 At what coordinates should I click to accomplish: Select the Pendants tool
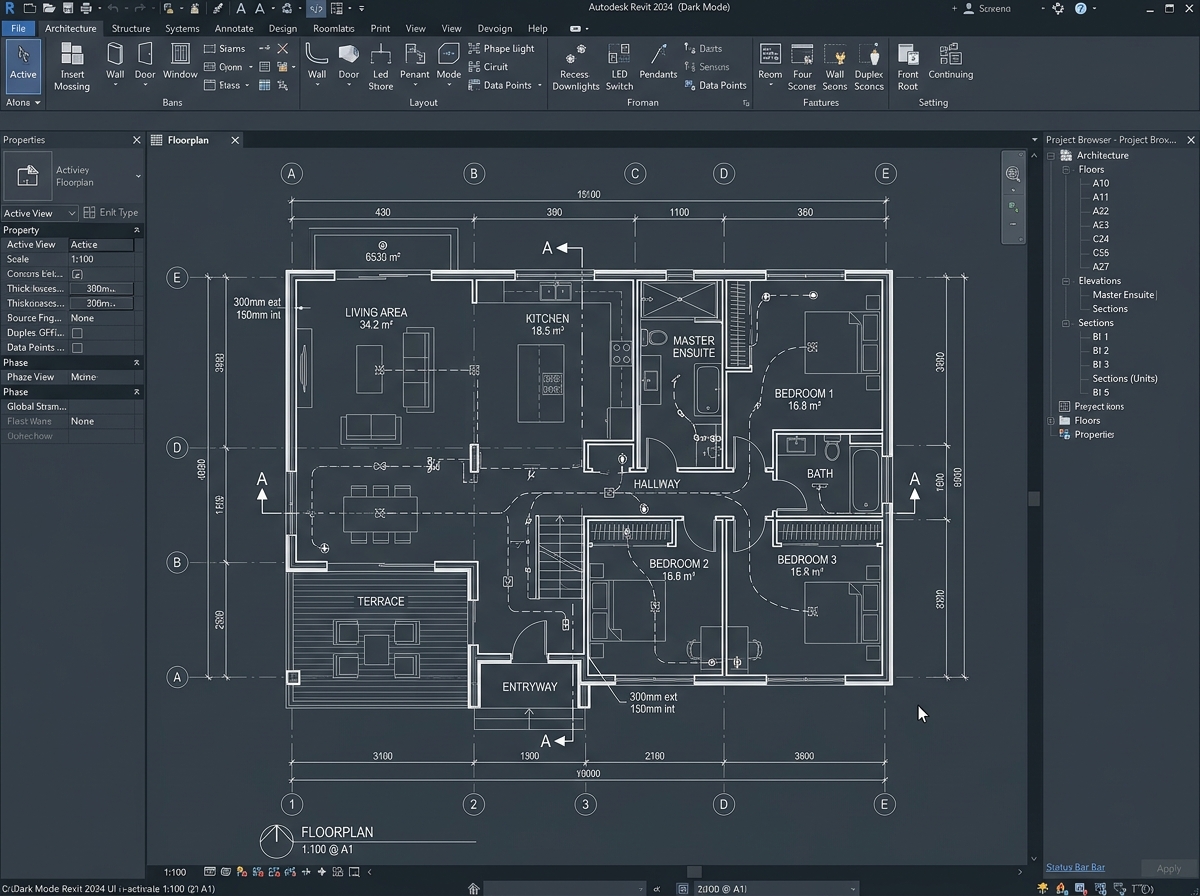click(x=659, y=62)
